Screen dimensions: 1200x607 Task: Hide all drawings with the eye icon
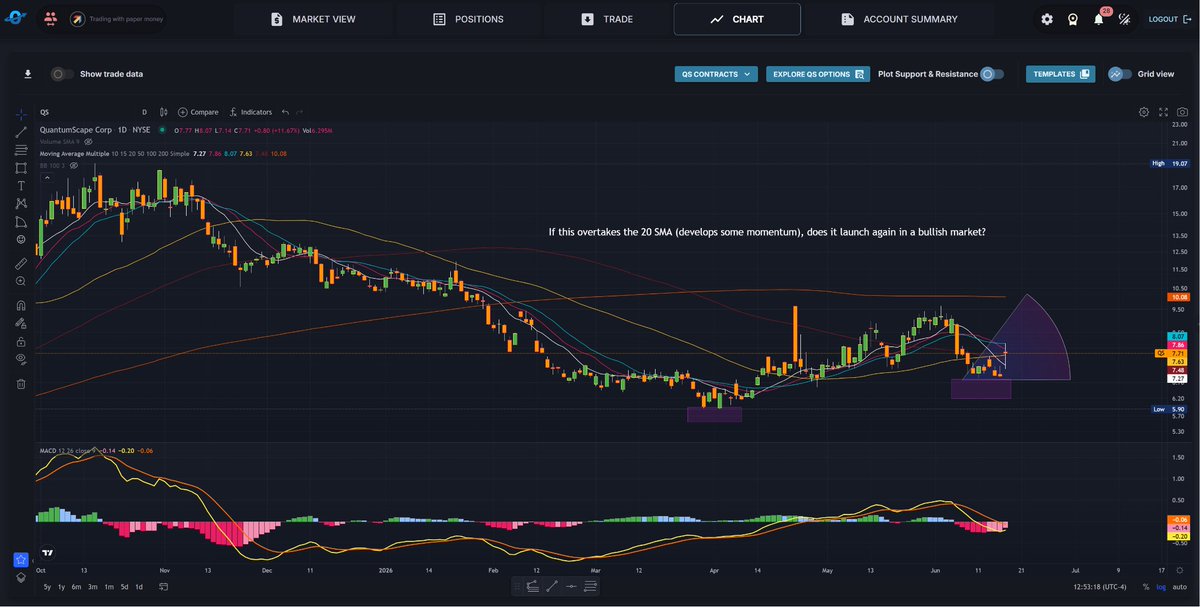(x=21, y=360)
